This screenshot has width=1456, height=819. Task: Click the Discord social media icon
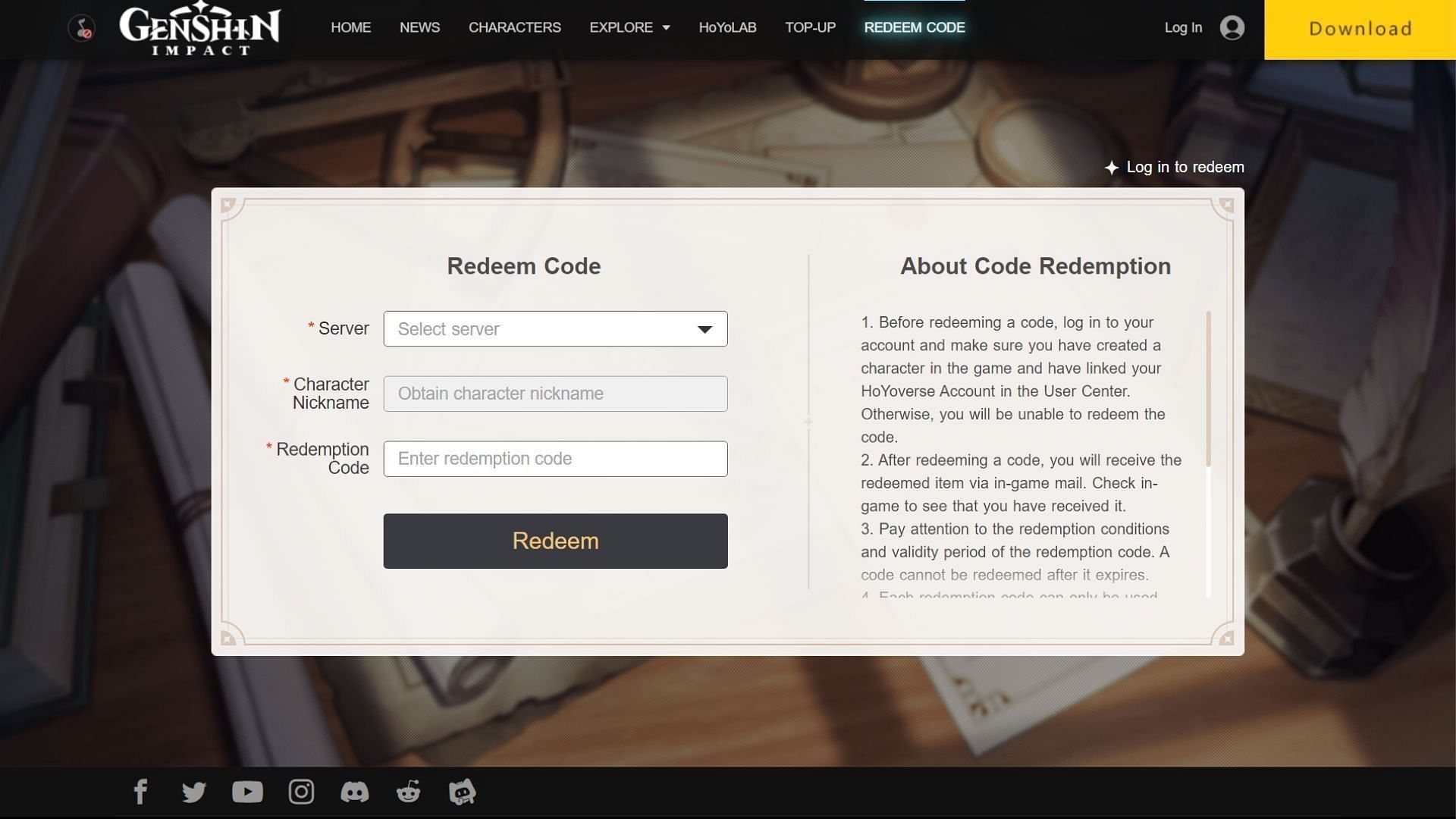coord(355,791)
